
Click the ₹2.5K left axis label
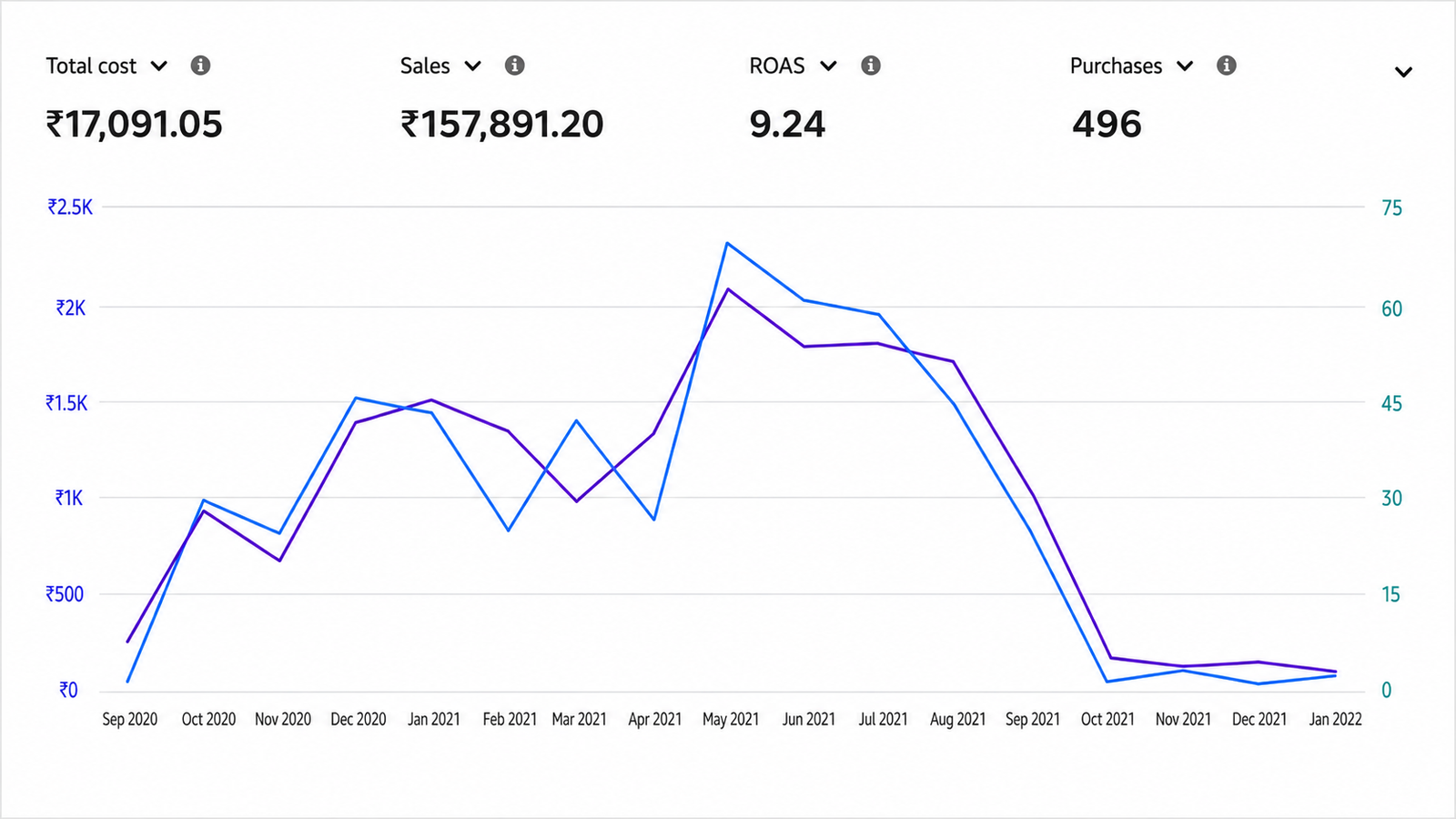pyautogui.click(x=70, y=207)
